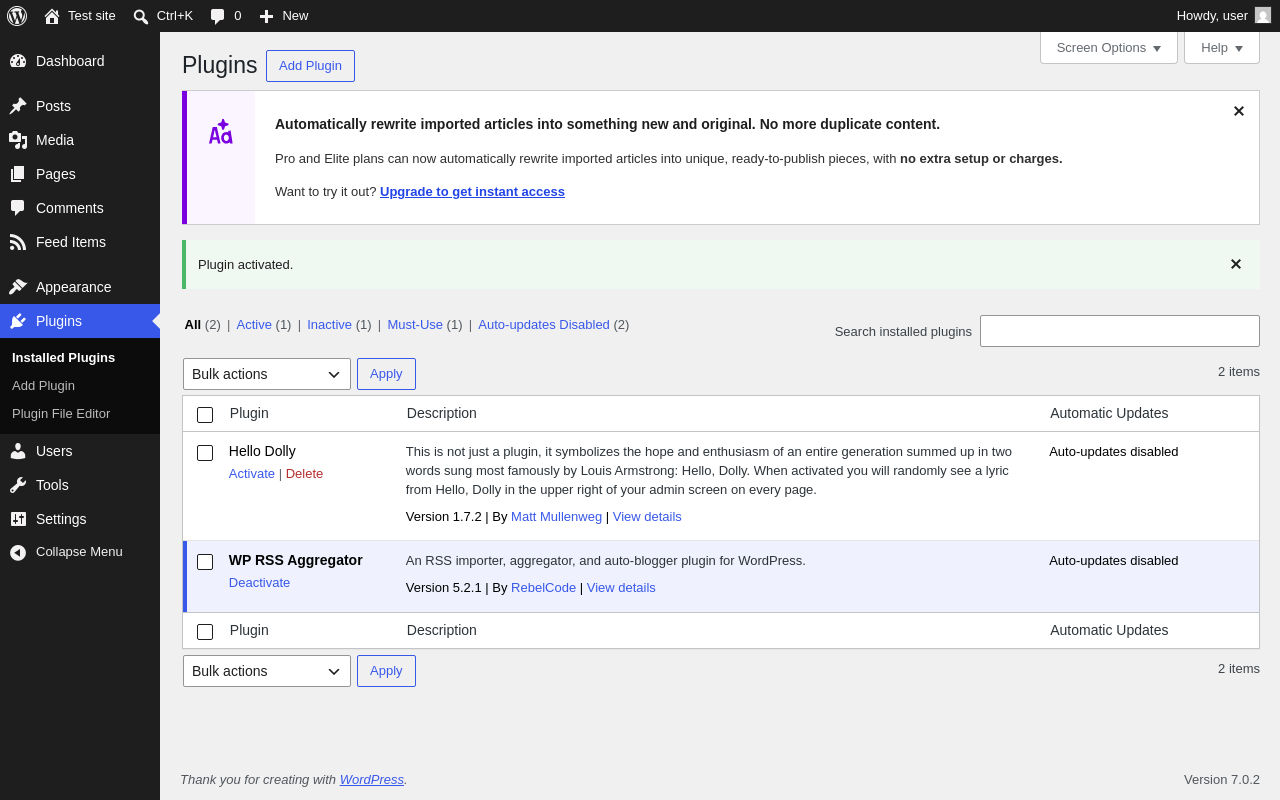Click the purple Aa rewrite icon
1280x800 pixels.
[x=220, y=132]
